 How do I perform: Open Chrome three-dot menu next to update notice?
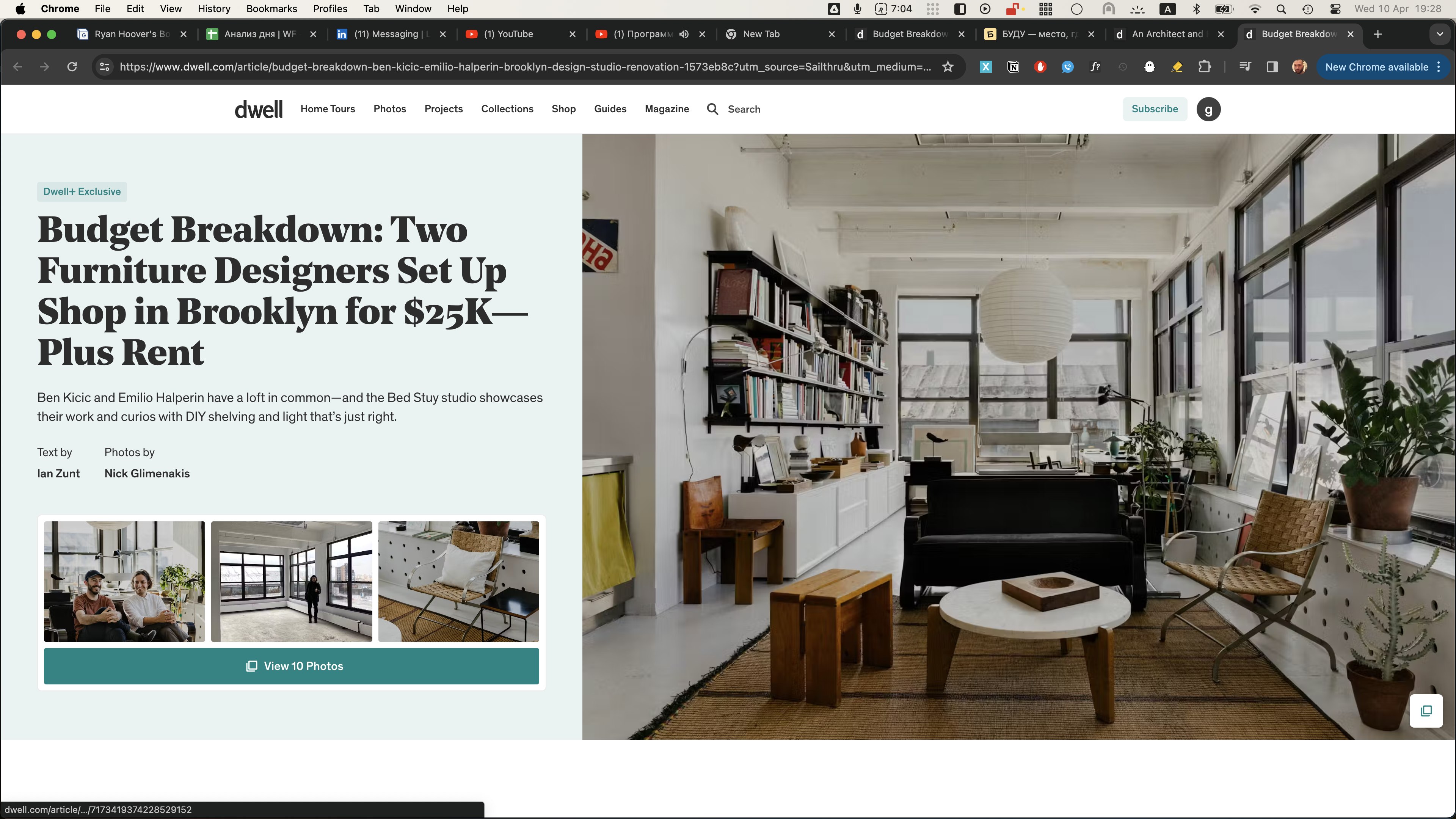(x=1439, y=67)
